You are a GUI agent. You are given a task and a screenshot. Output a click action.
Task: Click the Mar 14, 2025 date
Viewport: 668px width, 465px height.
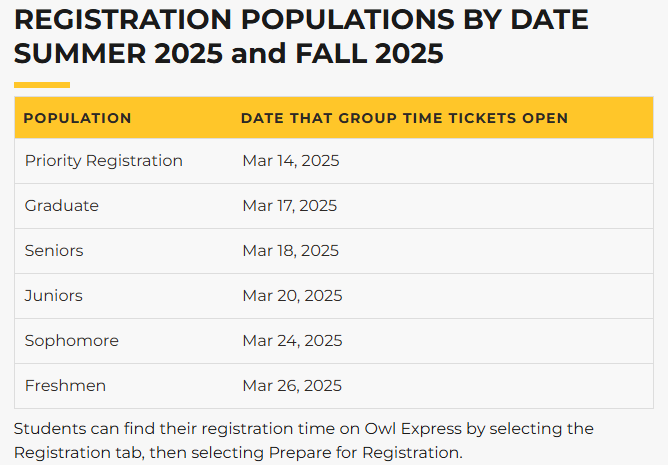(x=291, y=161)
